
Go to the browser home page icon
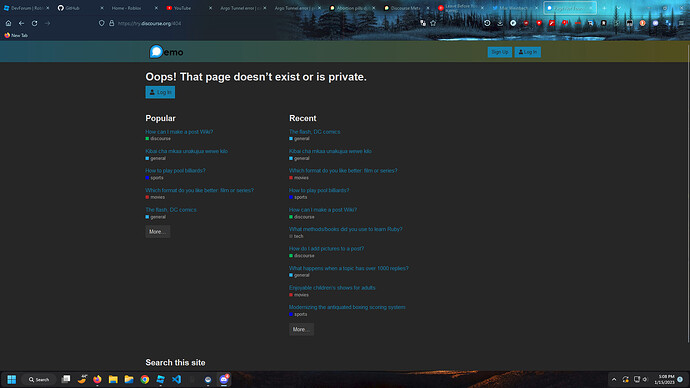[8, 23]
